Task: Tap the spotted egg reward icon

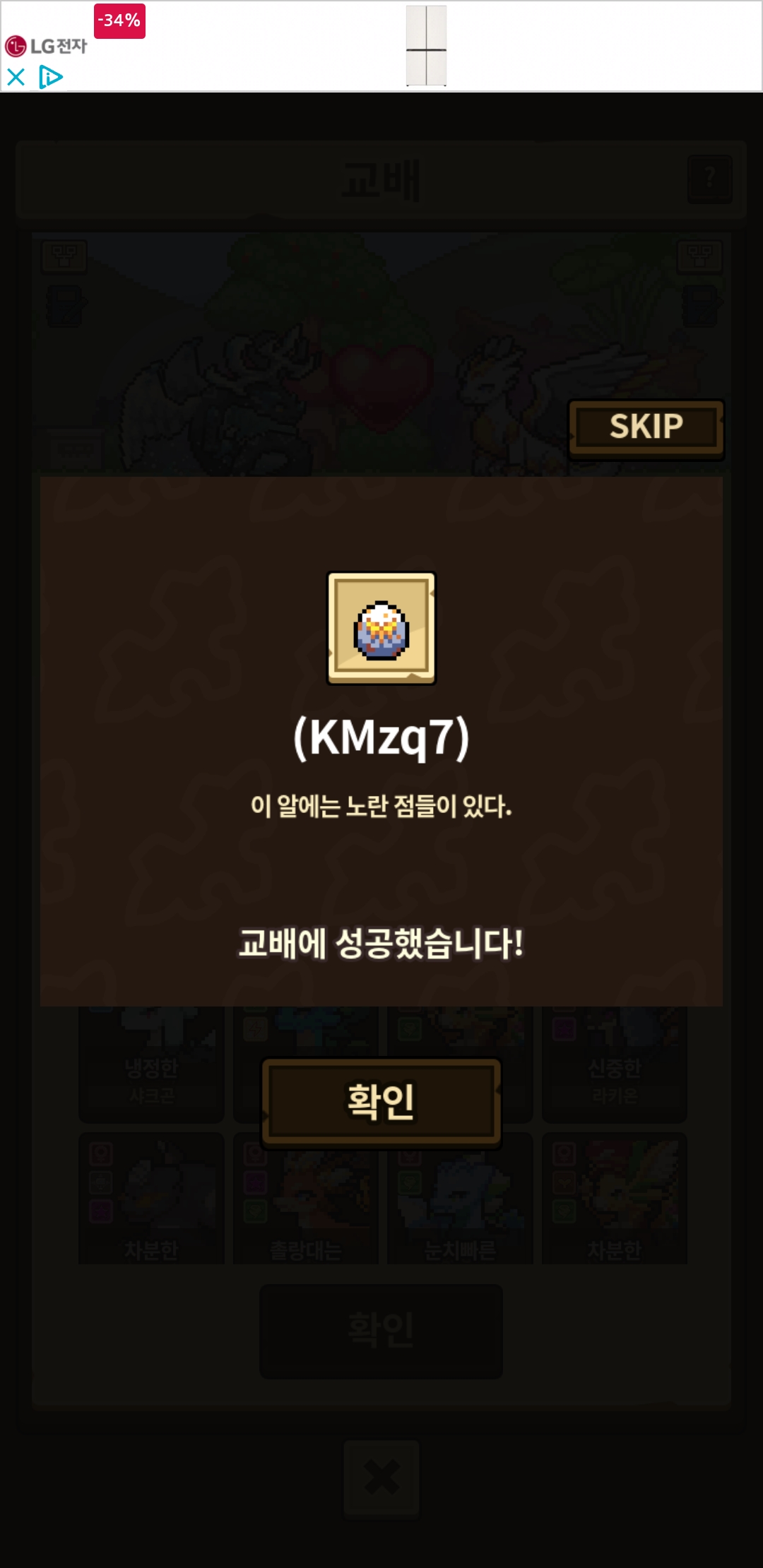Action: (381, 628)
